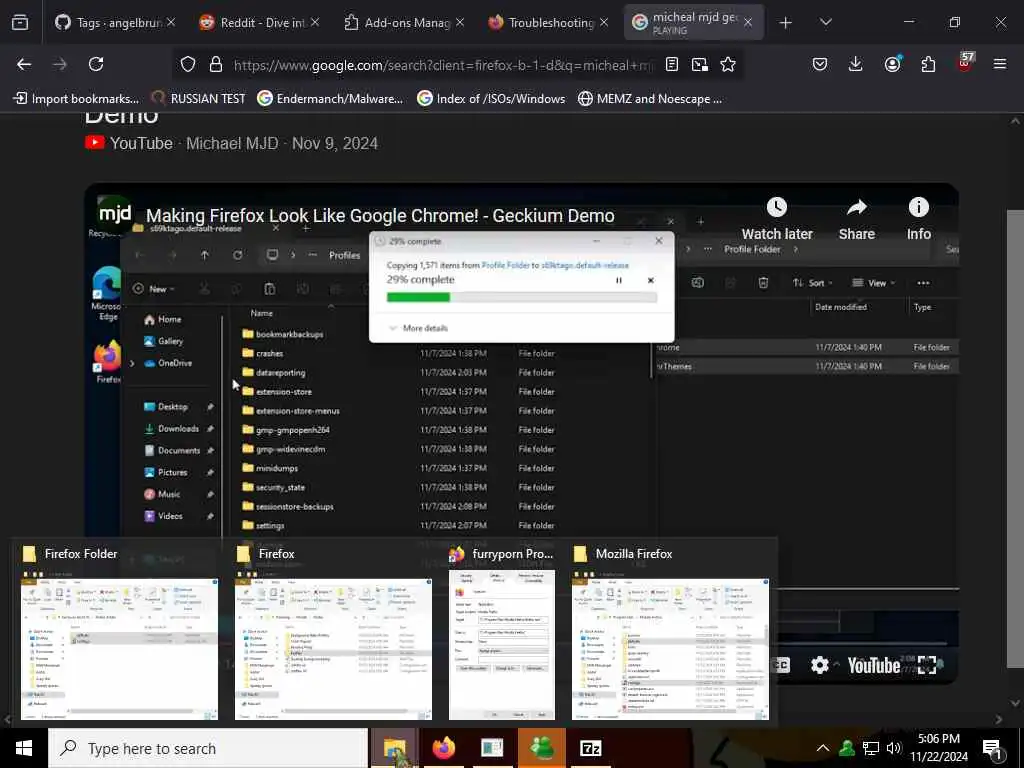Click the Michael MJD channel name
1024x768 pixels.
232,143
